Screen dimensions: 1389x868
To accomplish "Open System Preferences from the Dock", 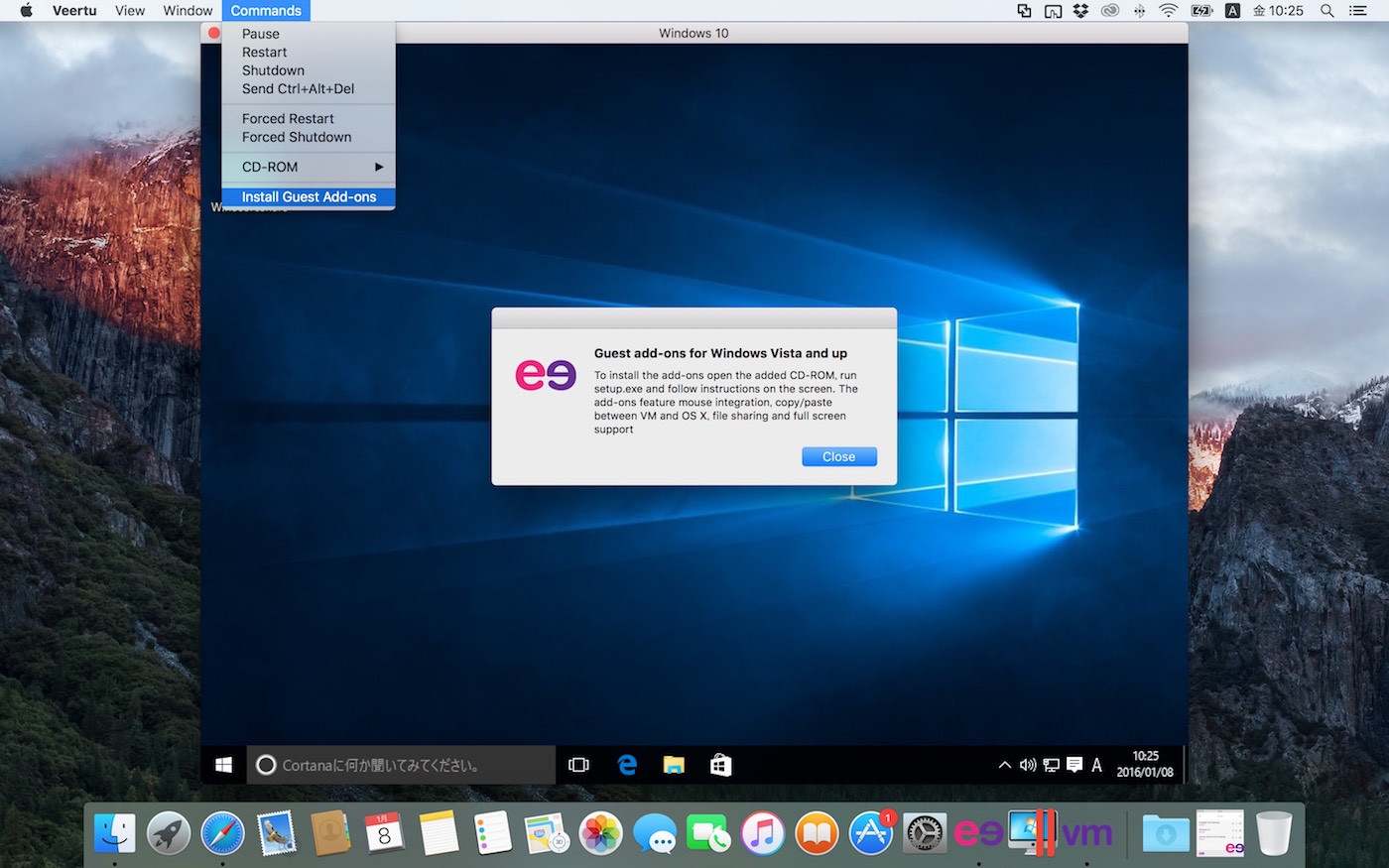I will 925,833.
